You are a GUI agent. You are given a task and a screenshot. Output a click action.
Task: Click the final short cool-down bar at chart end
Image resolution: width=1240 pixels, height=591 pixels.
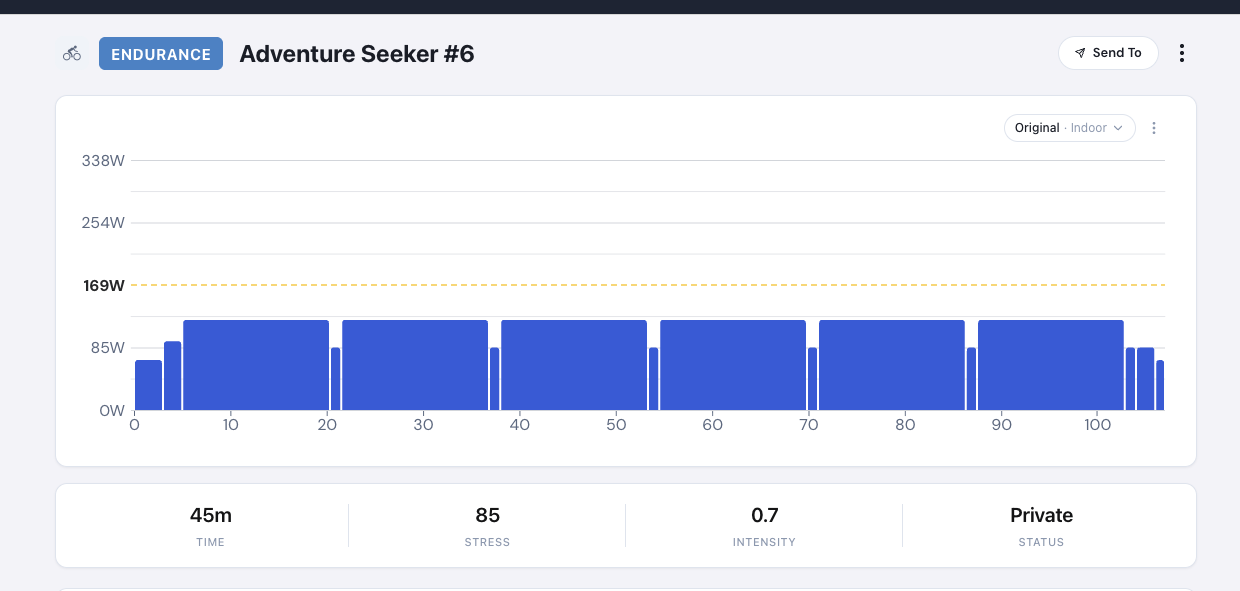tap(1160, 385)
